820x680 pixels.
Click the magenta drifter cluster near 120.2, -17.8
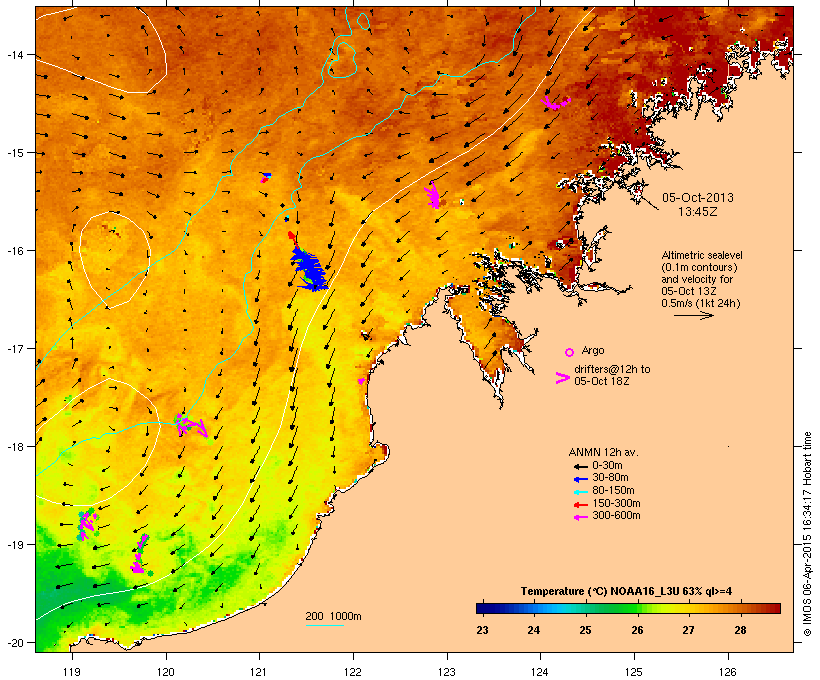[190, 425]
